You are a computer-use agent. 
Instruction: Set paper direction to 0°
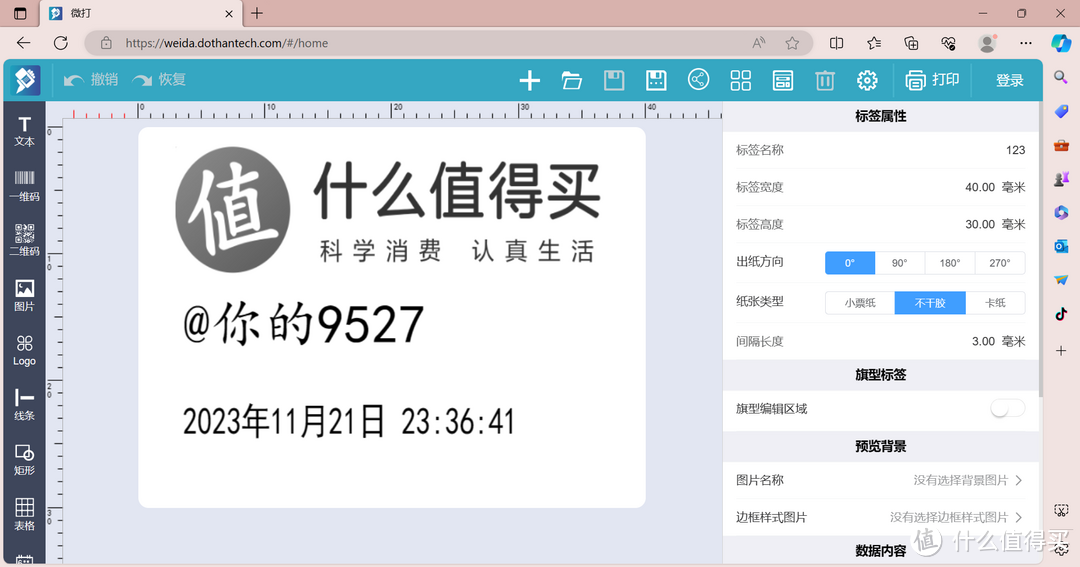click(850, 262)
